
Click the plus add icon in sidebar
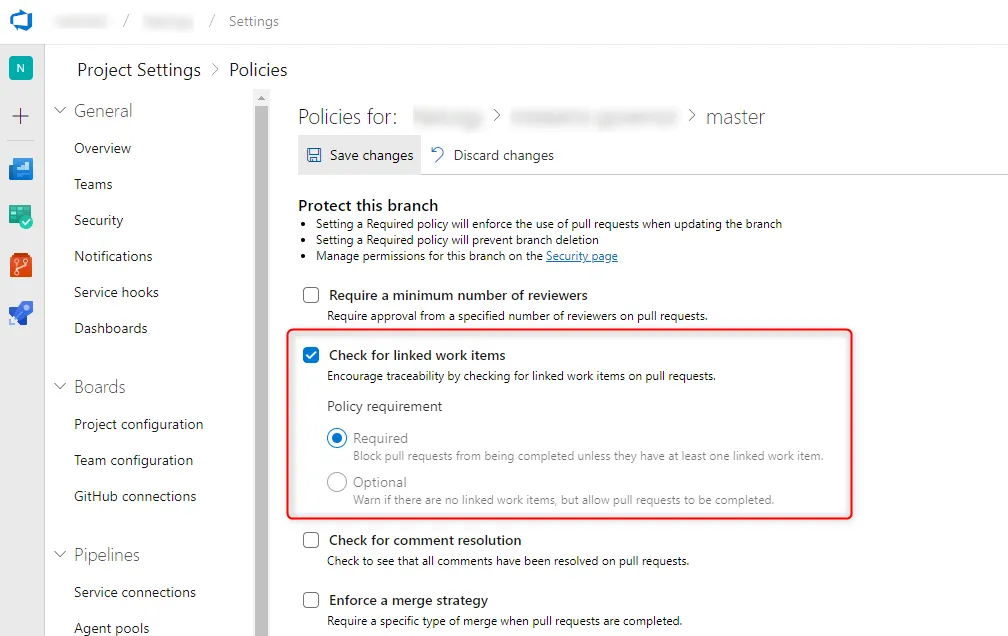21,117
